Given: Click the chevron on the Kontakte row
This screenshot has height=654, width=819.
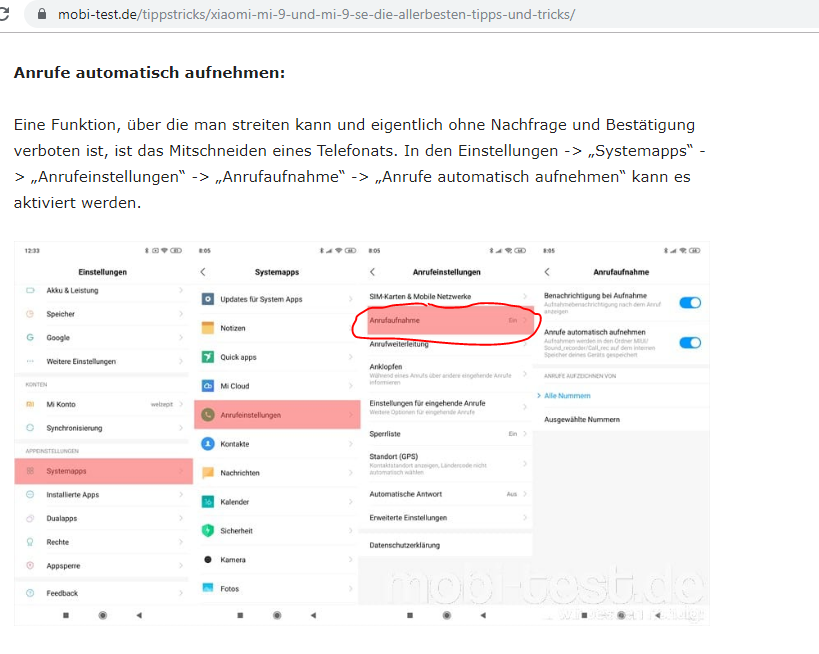Looking at the screenshot, I should [x=350, y=443].
